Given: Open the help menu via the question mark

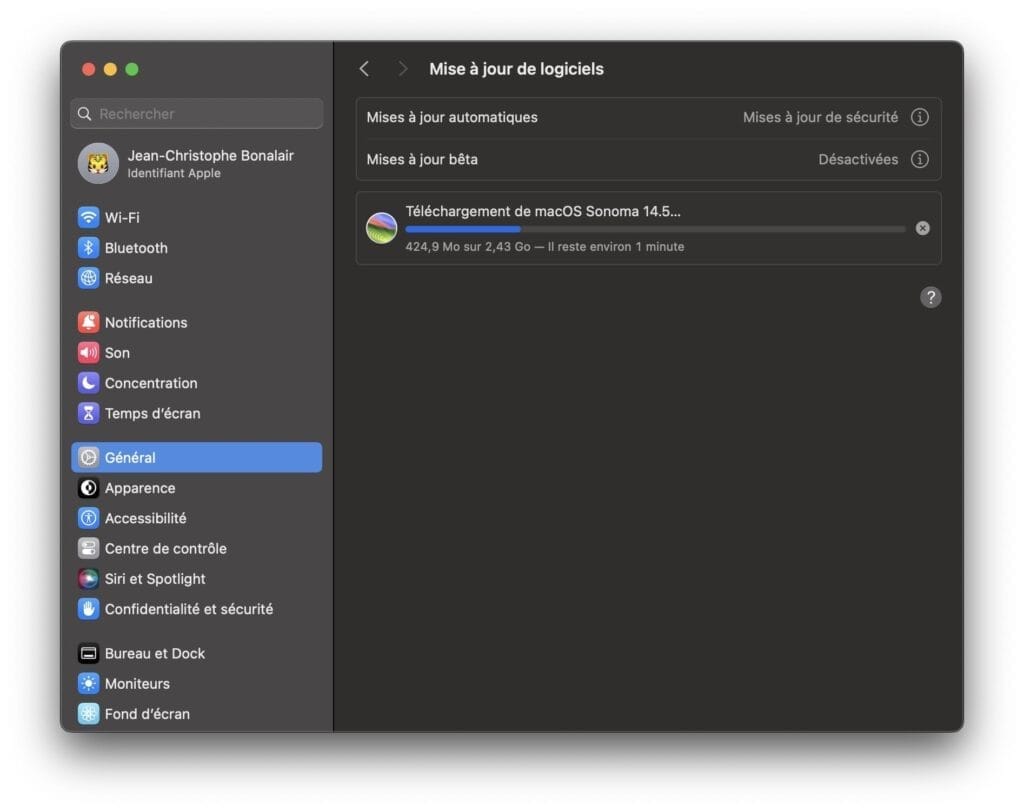Looking at the screenshot, I should click(931, 297).
